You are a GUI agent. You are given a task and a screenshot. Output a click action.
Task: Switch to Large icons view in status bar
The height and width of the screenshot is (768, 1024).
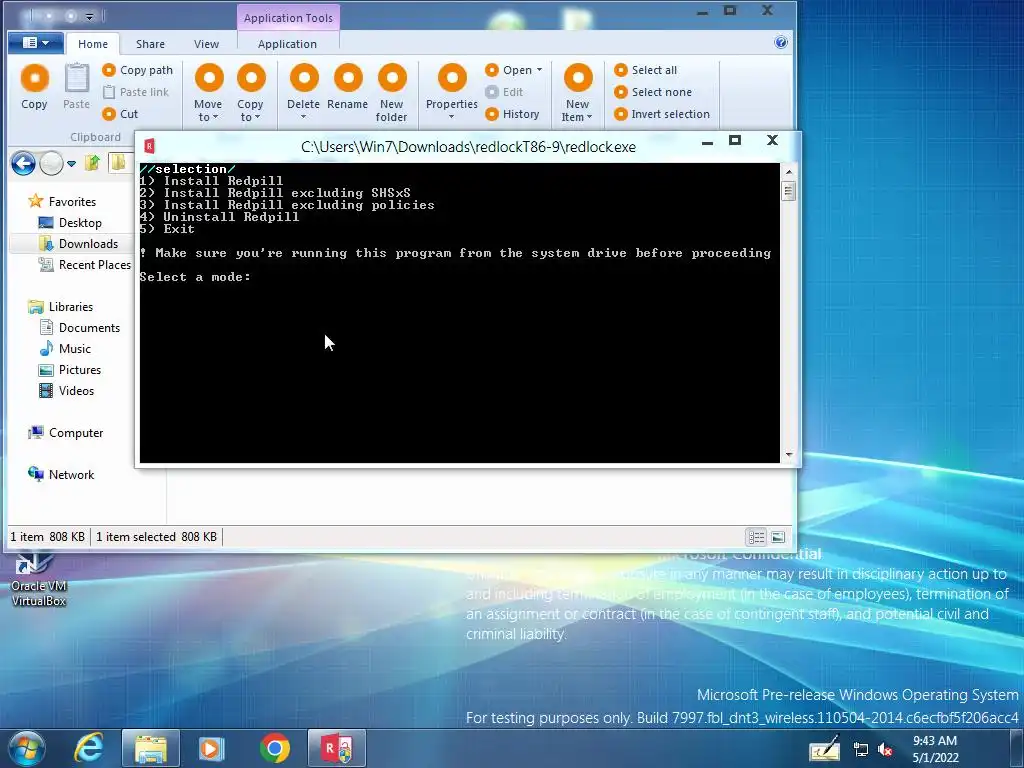click(778, 537)
